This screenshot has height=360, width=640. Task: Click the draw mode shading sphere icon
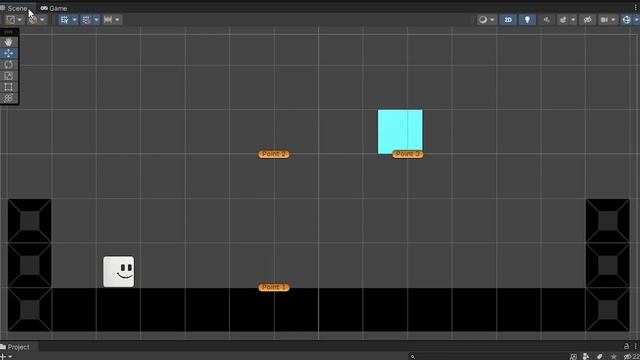tap(483, 20)
